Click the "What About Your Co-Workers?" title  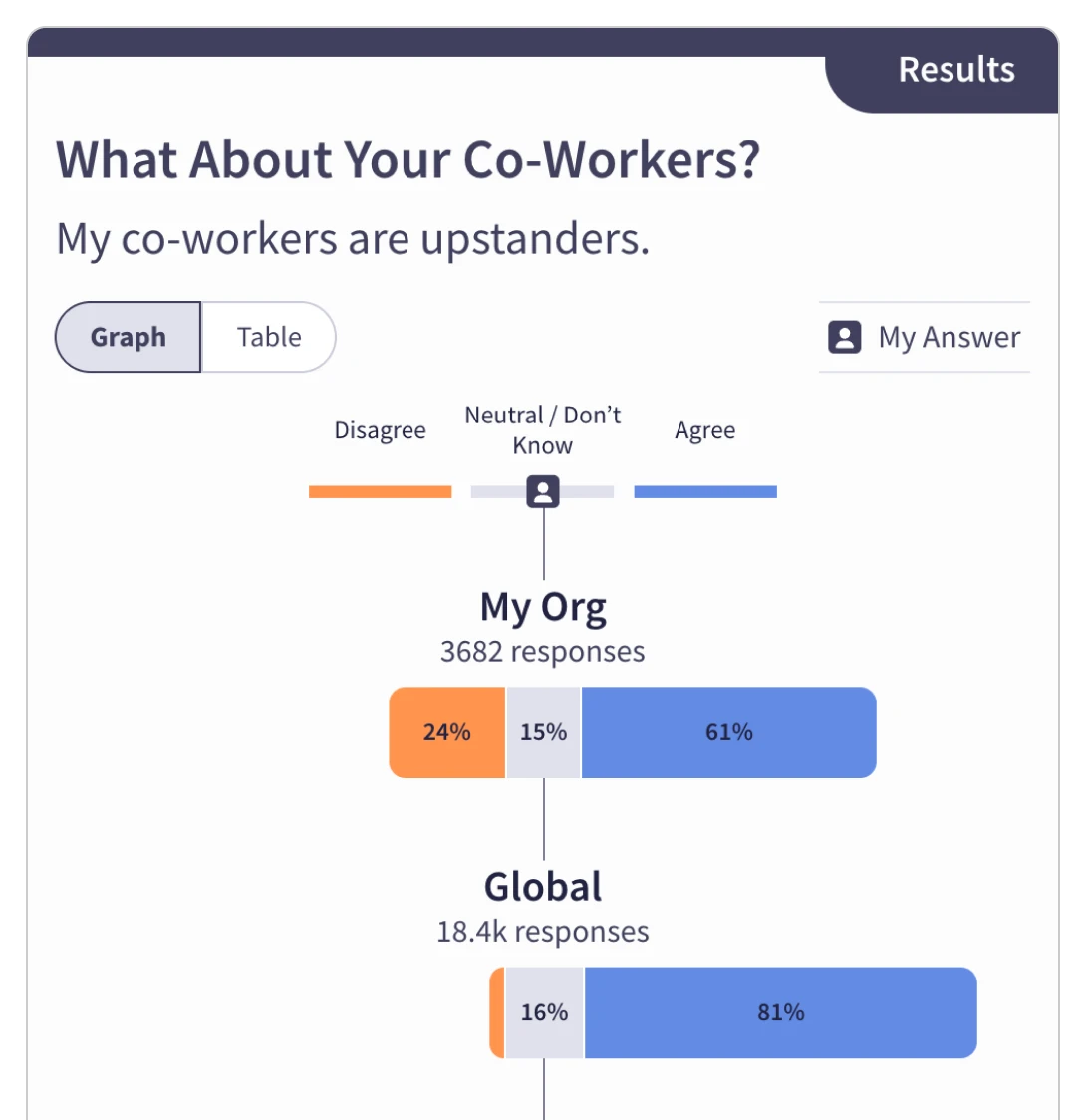pyautogui.click(x=407, y=159)
